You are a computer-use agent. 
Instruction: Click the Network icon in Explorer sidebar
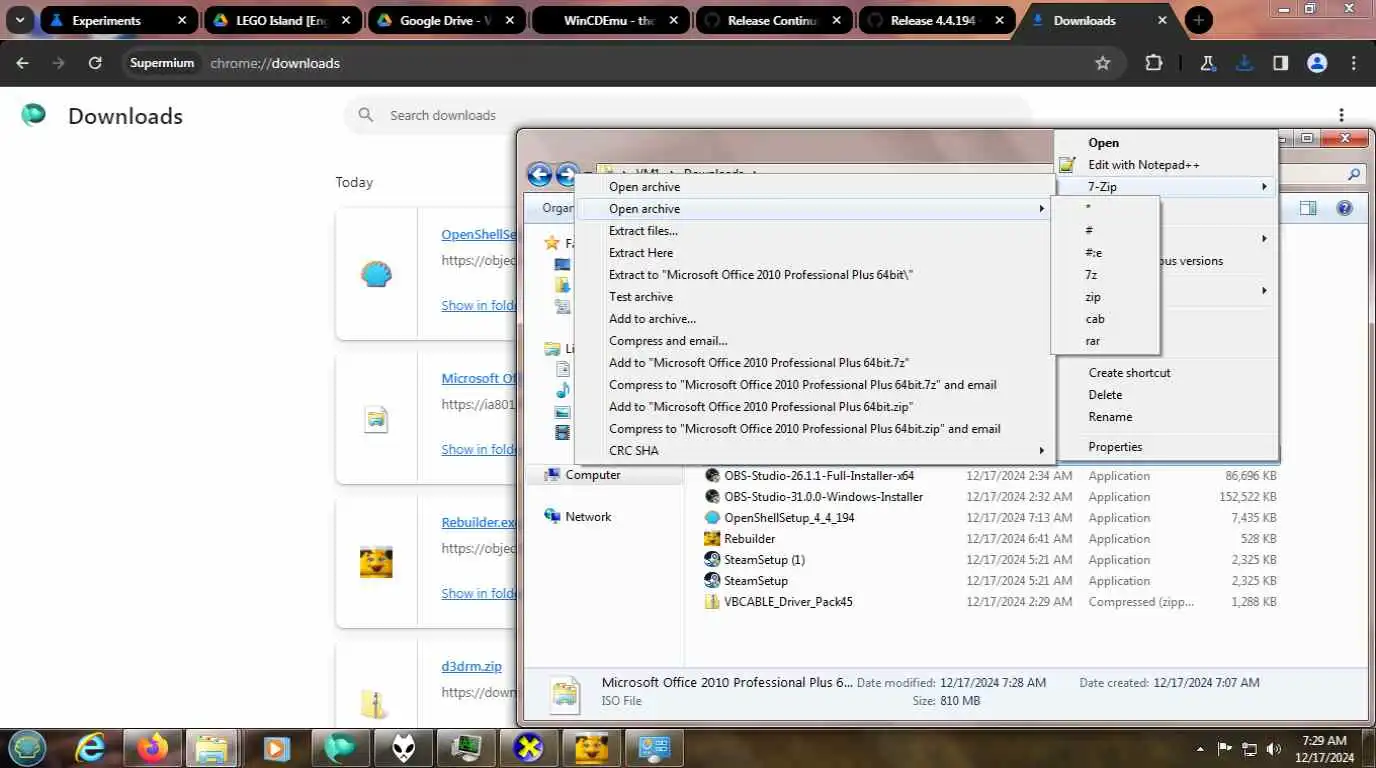point(552,517)
